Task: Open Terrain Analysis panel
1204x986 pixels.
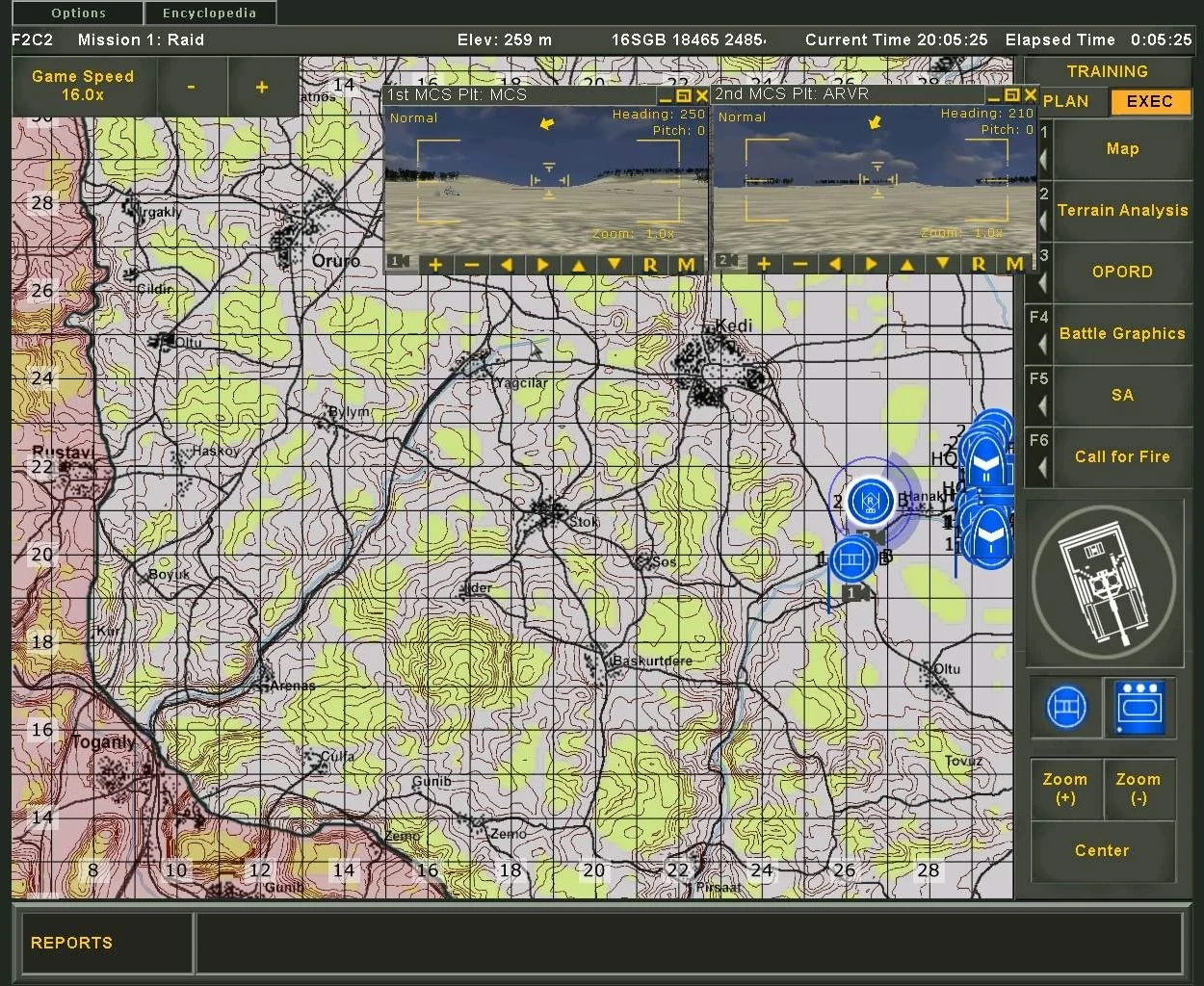Action: pos(1122,210)
